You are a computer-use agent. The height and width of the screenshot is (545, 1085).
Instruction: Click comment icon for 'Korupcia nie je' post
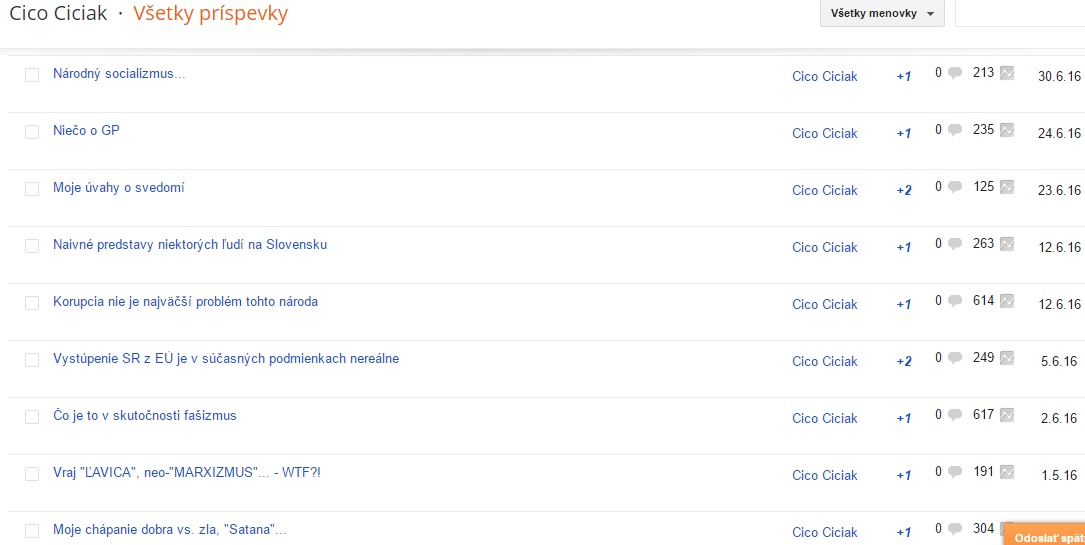point(955,301)
